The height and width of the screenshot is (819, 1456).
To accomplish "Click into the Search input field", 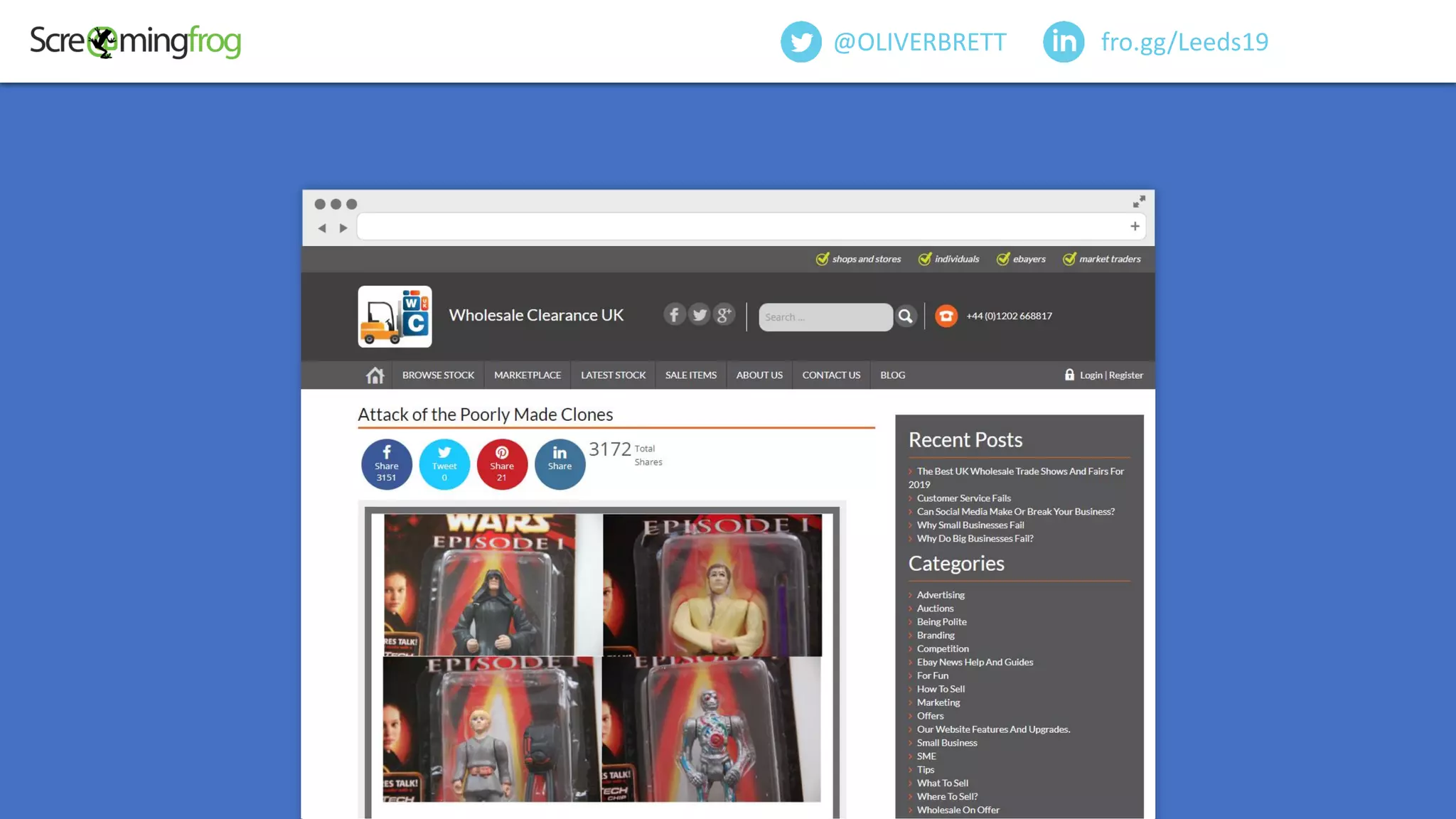I will coord(825,317).
